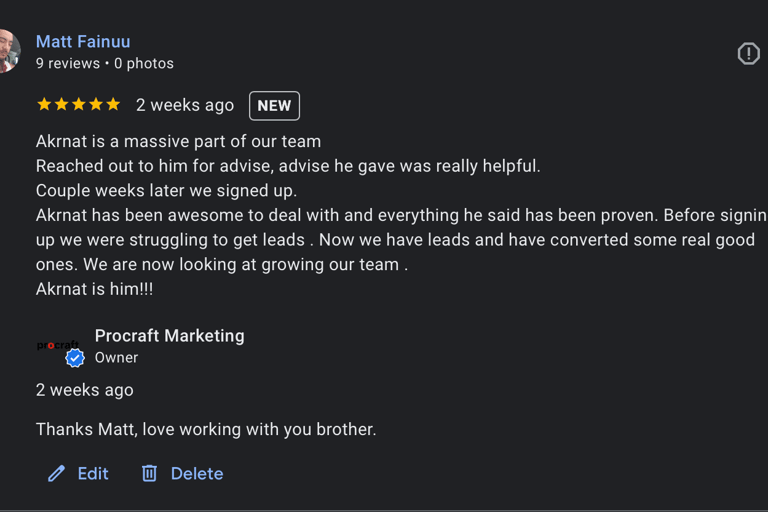The image size is (768, 512).
Task: Click the line 'Akrnat is a massive part'
Action: pyautogui.click(x=178, y=142)
